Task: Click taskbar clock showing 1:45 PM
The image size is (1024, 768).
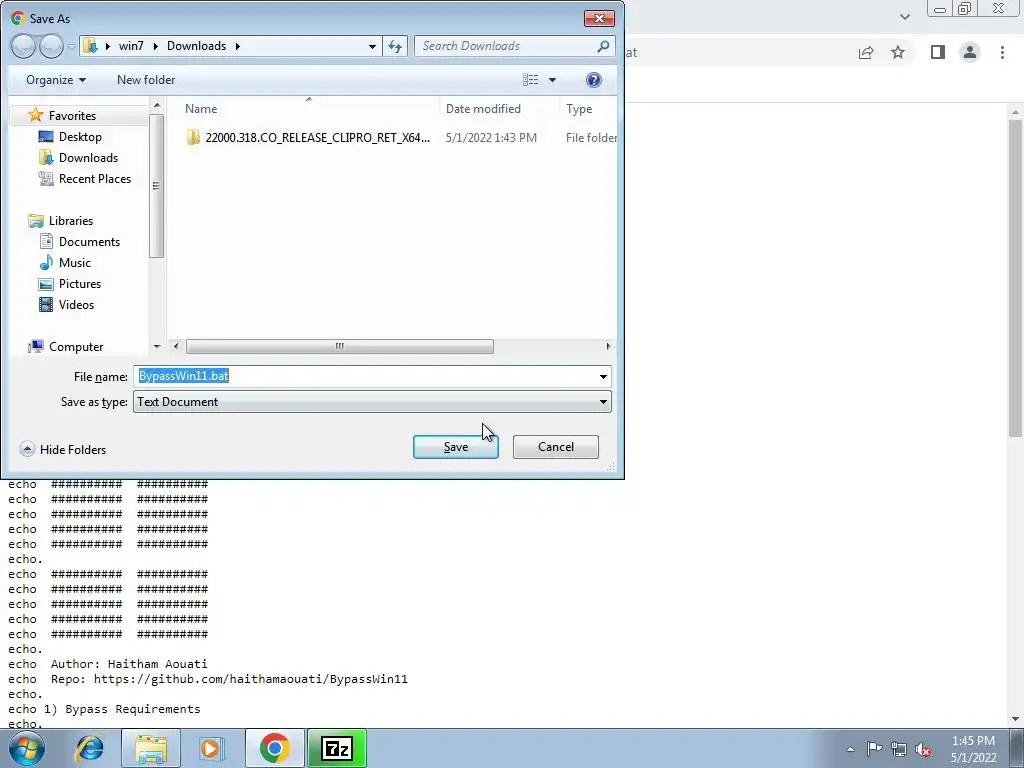Action: click(973, 749)
